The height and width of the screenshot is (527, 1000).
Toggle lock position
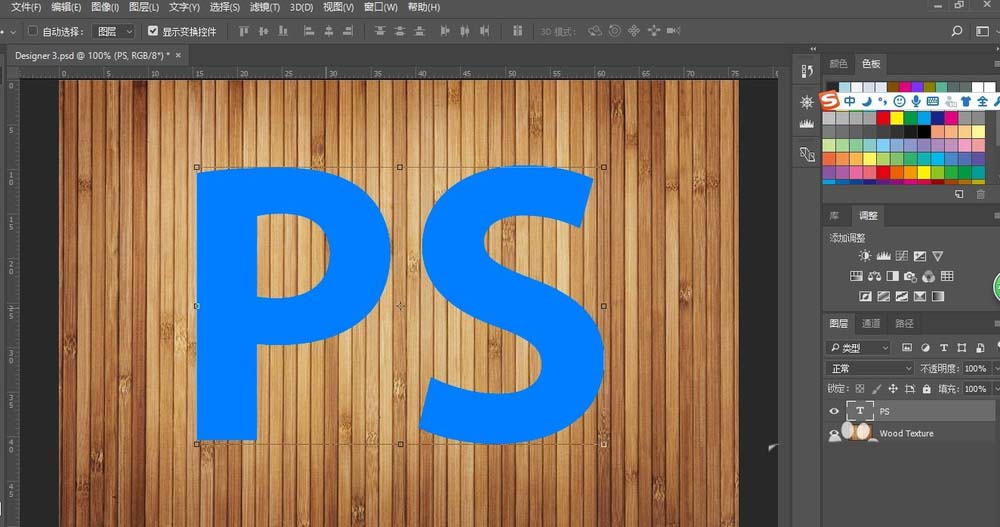point(893,389)
